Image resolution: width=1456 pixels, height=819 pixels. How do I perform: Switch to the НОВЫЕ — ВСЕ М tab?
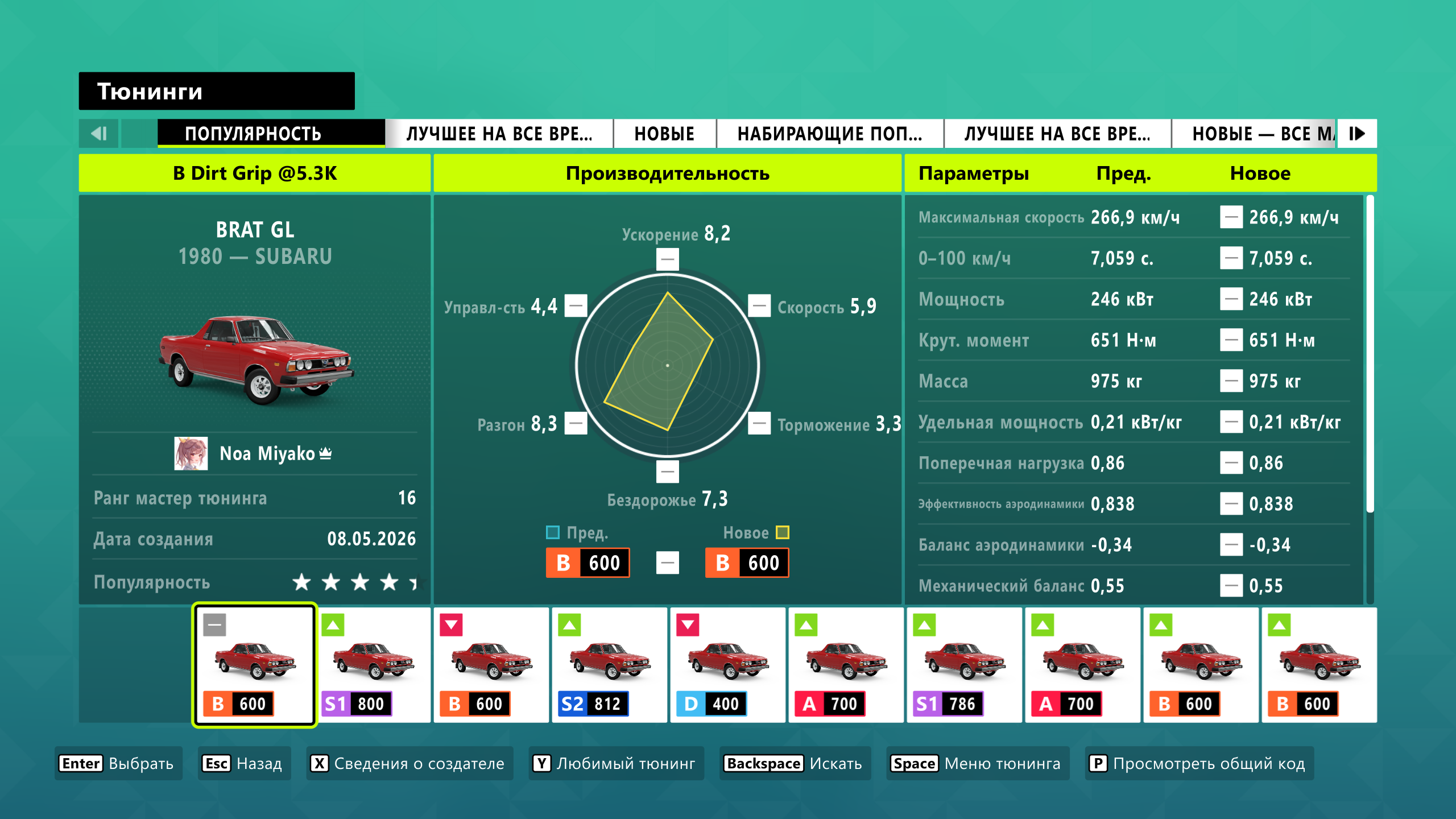coord(1254,134)
